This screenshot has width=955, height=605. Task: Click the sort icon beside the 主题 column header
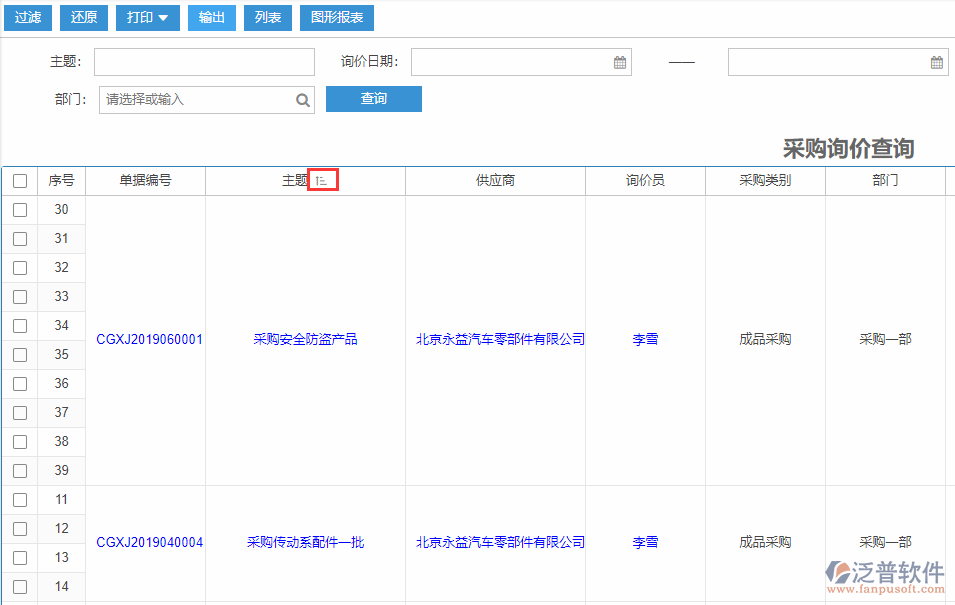(322, 180)
